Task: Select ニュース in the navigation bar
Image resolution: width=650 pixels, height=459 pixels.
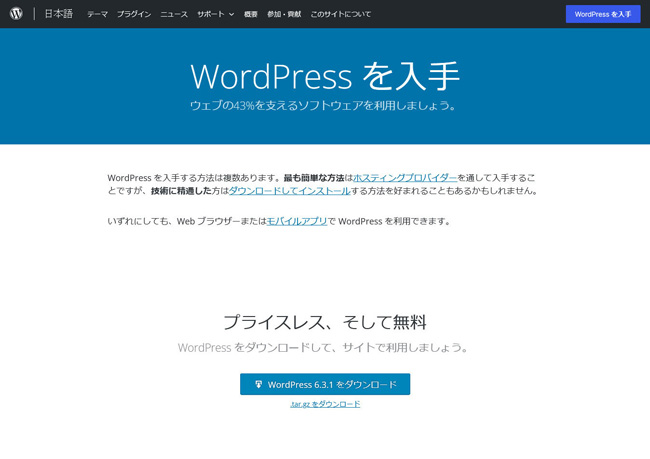Action: point(174,14)
